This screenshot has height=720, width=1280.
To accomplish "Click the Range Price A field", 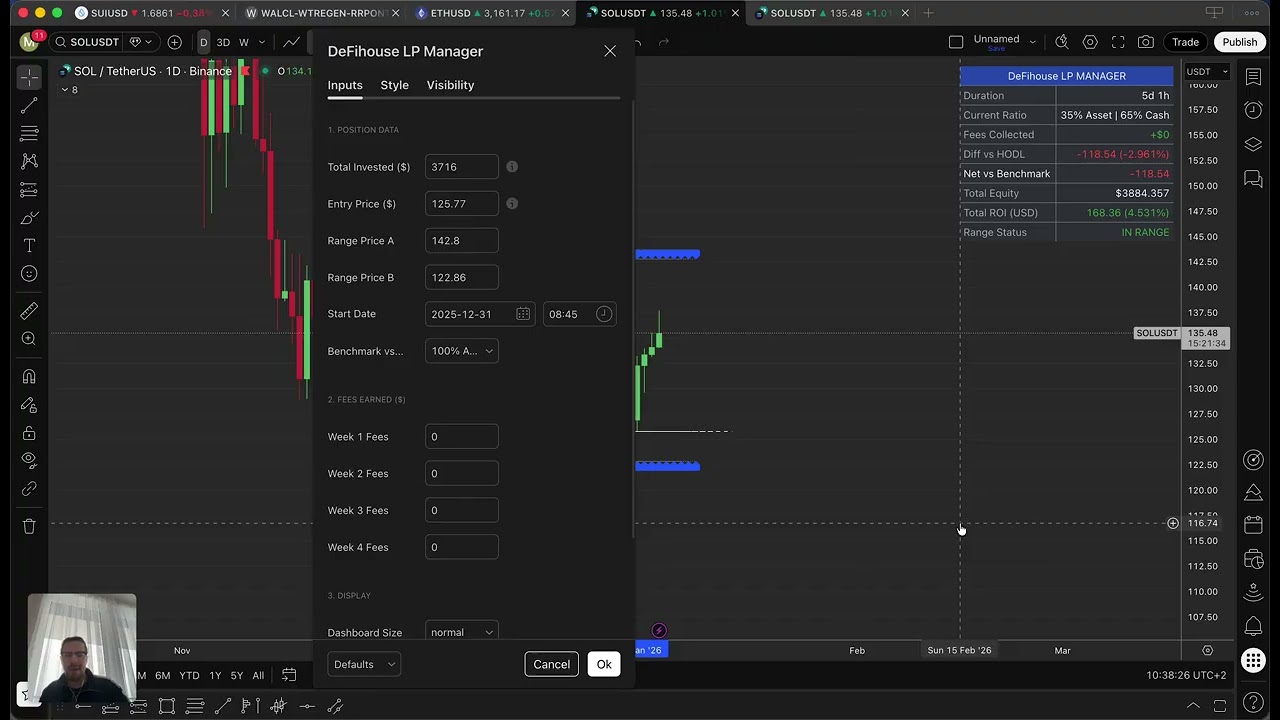I will coord(461,241).
